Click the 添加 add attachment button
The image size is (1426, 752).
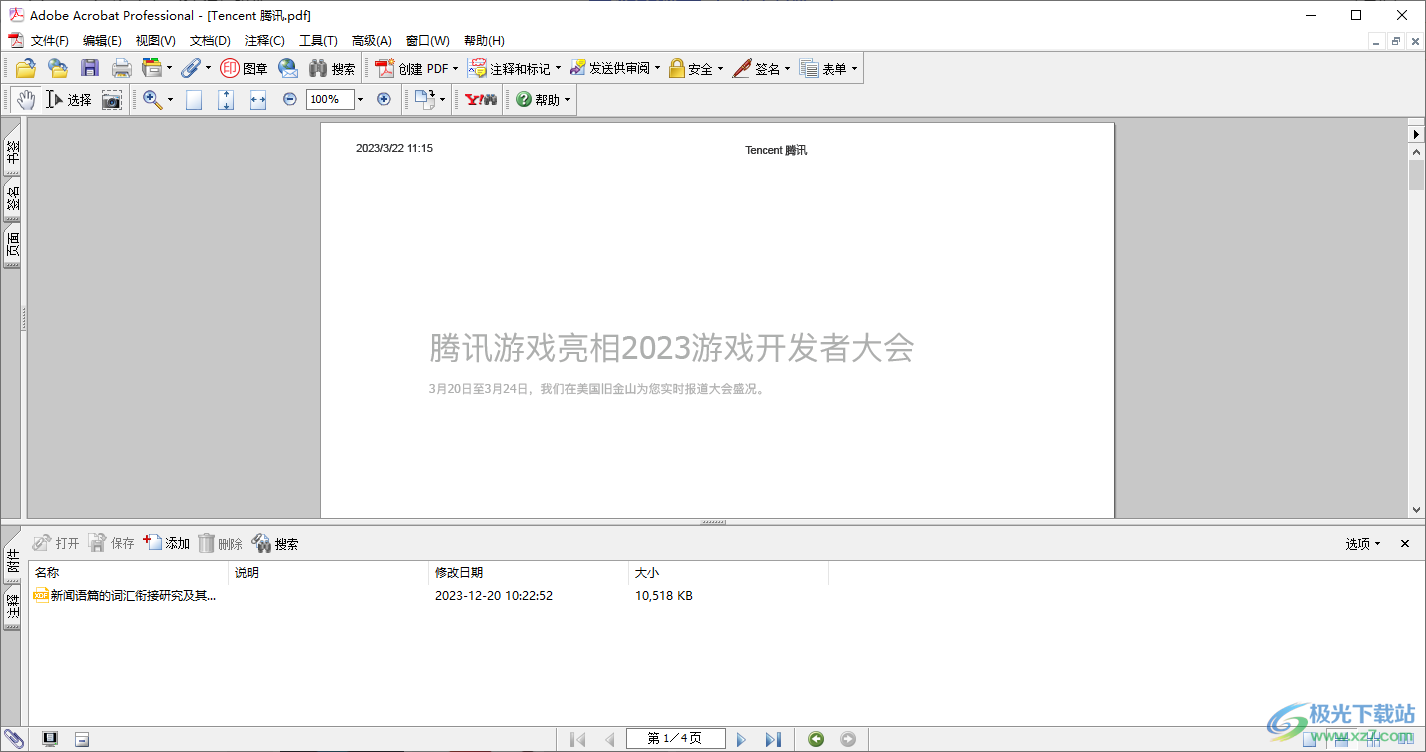pyautogui.click(x=167, y=543)
